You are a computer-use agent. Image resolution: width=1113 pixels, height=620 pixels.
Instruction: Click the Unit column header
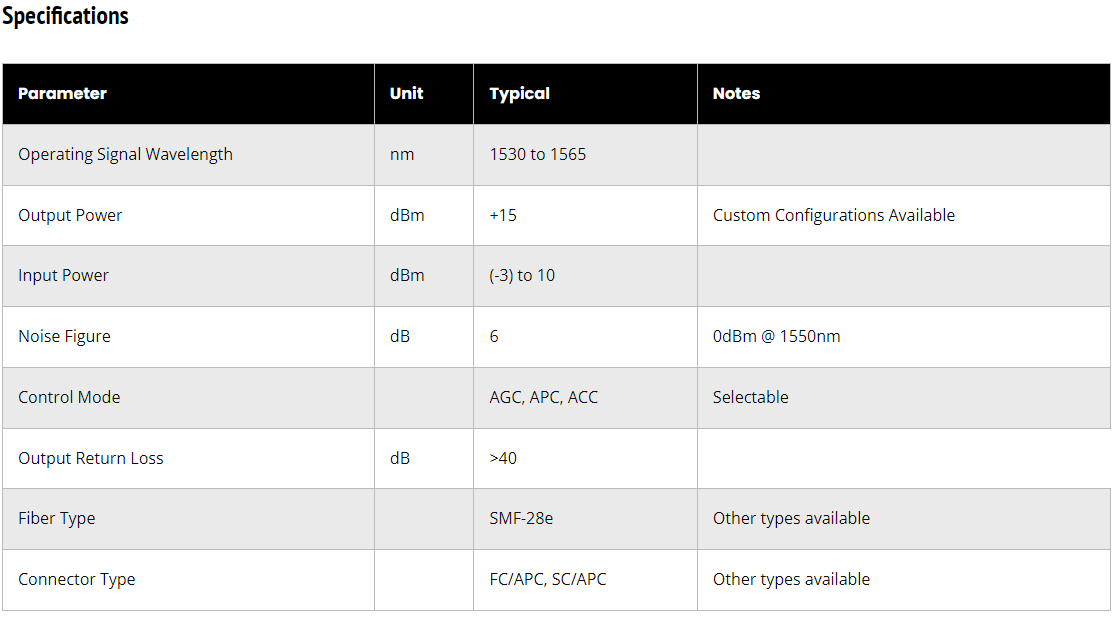406,94
